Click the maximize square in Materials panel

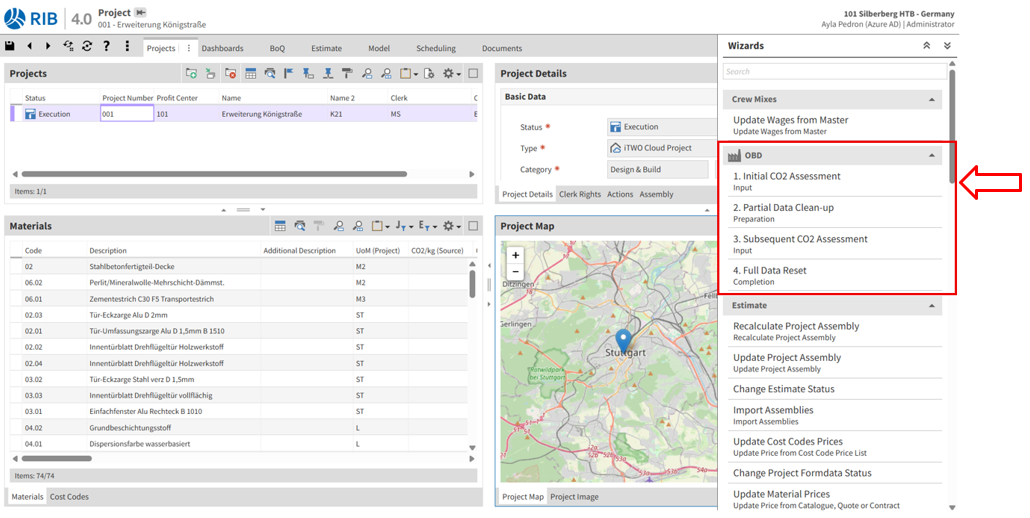coord(473,226)
